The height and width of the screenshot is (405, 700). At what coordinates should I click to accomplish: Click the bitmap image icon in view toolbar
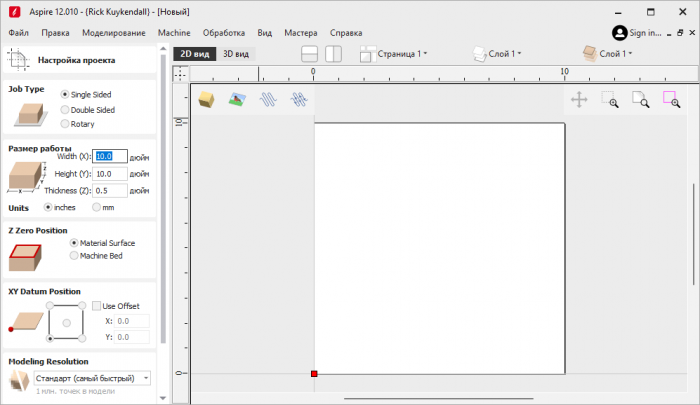click(x=236, y=99)
